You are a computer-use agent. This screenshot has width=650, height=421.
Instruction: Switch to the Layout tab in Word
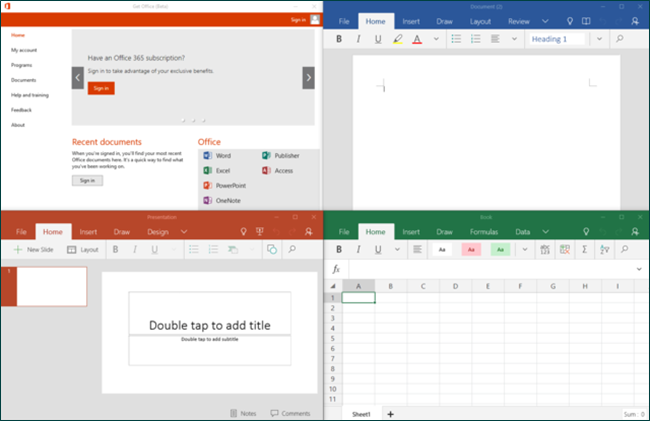tap(480, 20)
